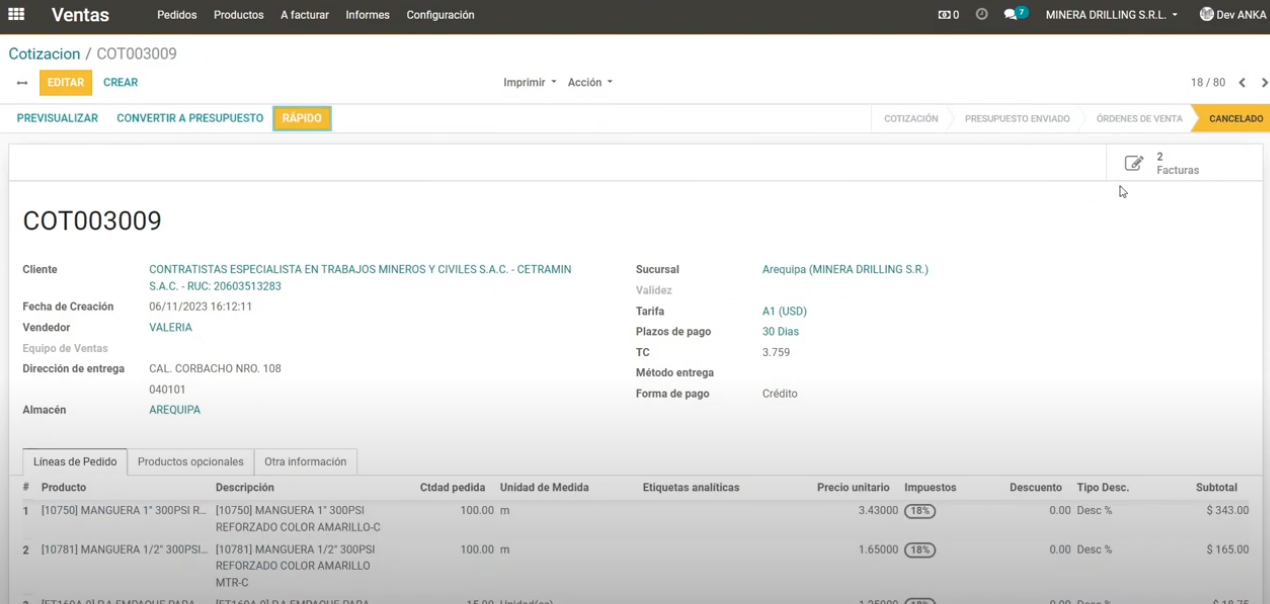This screenshot has height=604, width=1270.
Task: Click the cash counter icon in top bar
Action: 947,15
